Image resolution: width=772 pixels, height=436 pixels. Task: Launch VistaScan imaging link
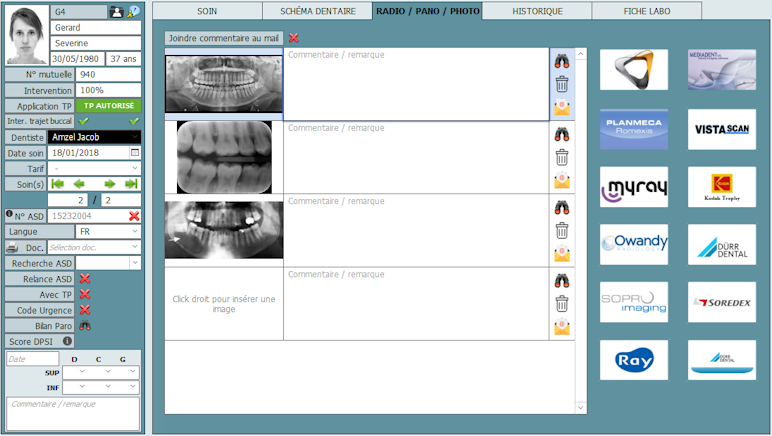[x=722, y=129]
